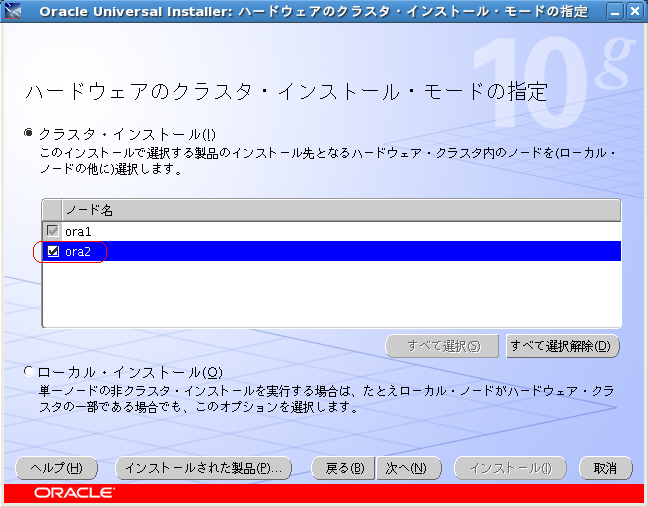The image size is (648, 507).
Task: Click the installer icon in title bar
Action: pos(12,11)
